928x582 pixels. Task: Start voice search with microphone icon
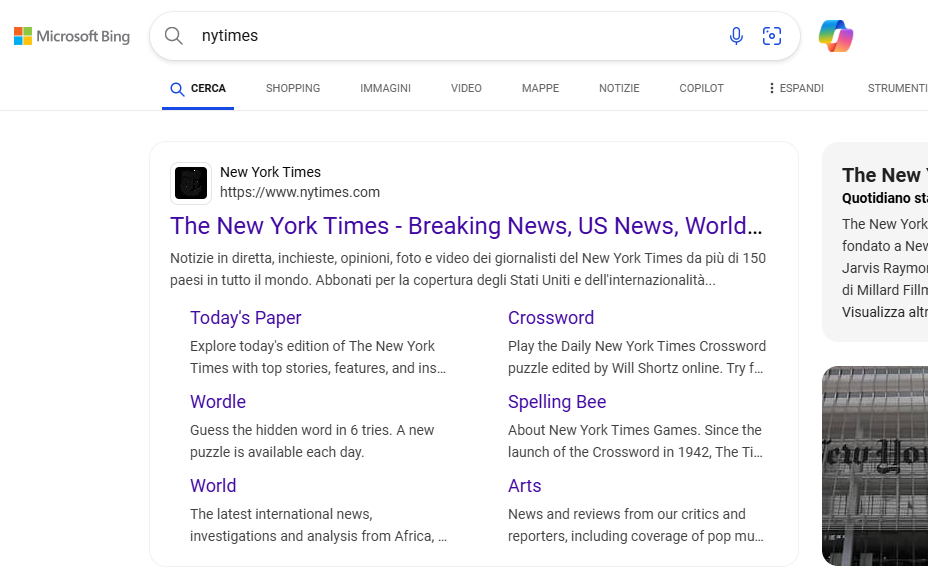click(736, 36)
